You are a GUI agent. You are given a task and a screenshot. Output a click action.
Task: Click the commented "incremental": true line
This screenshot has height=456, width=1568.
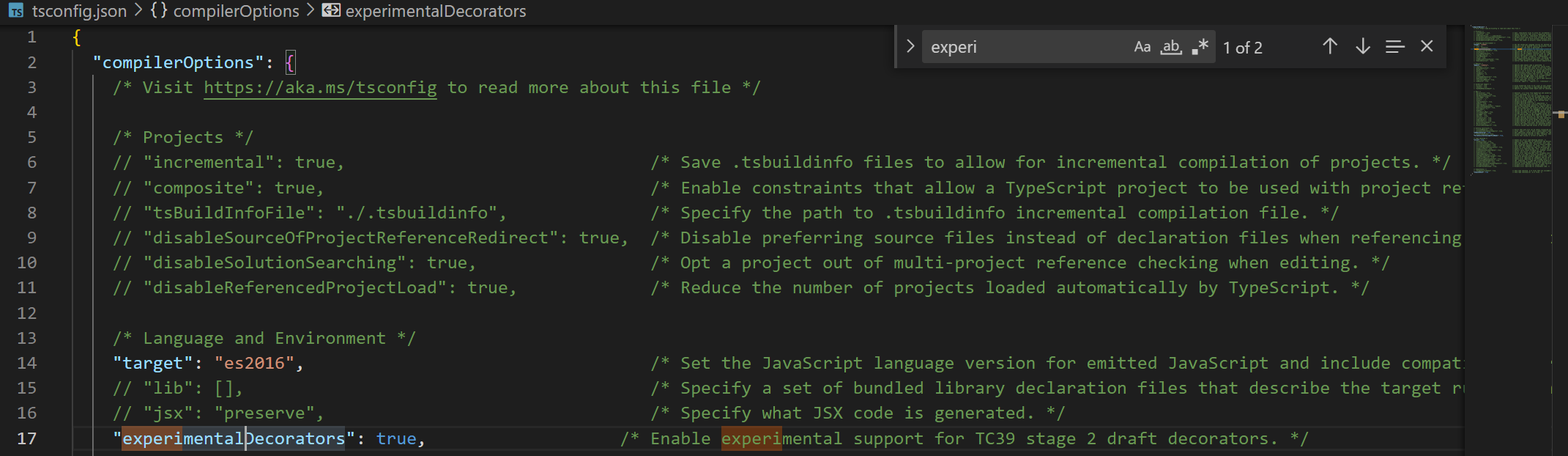[x=228, y=162]
